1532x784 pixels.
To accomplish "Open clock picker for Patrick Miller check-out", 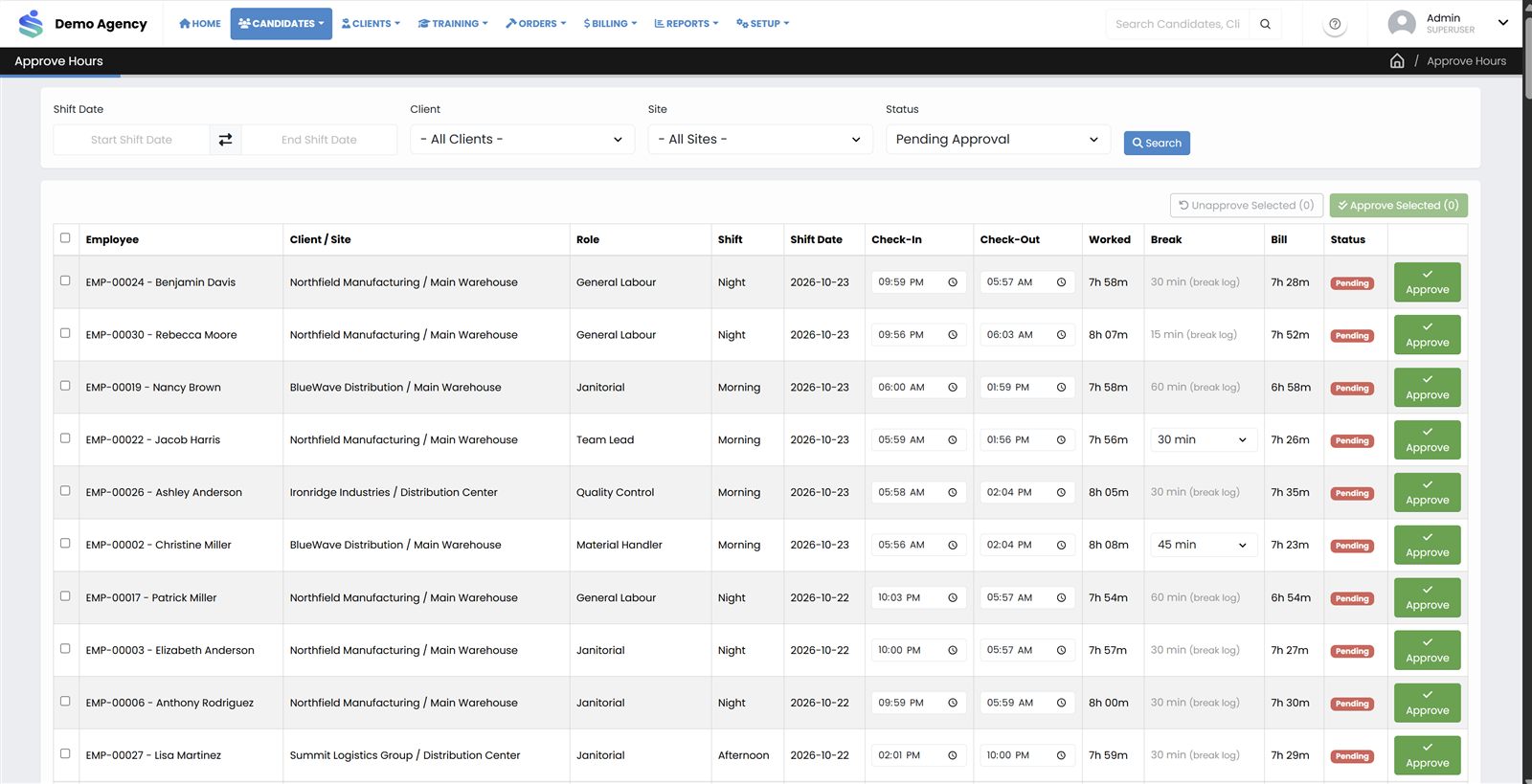I will pyautogui.click(x=1061, y=598).
